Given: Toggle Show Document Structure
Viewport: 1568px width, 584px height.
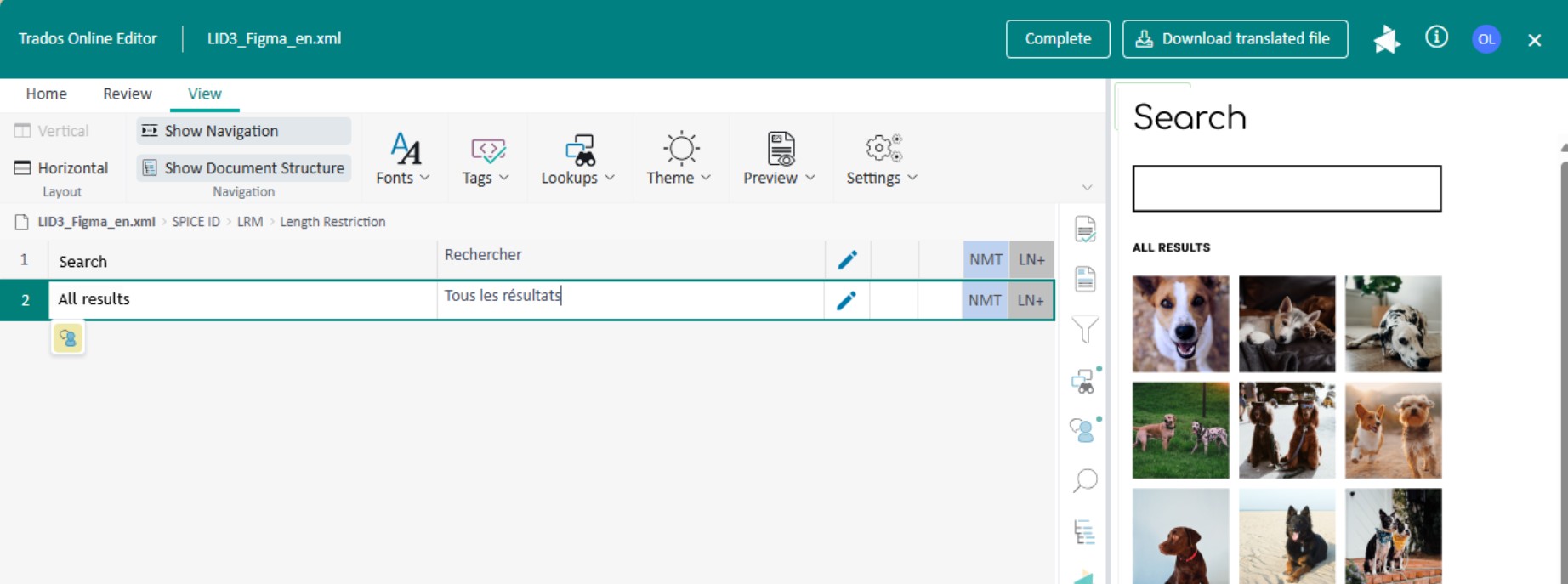Looking at the screenshot, I should [243, 168].
